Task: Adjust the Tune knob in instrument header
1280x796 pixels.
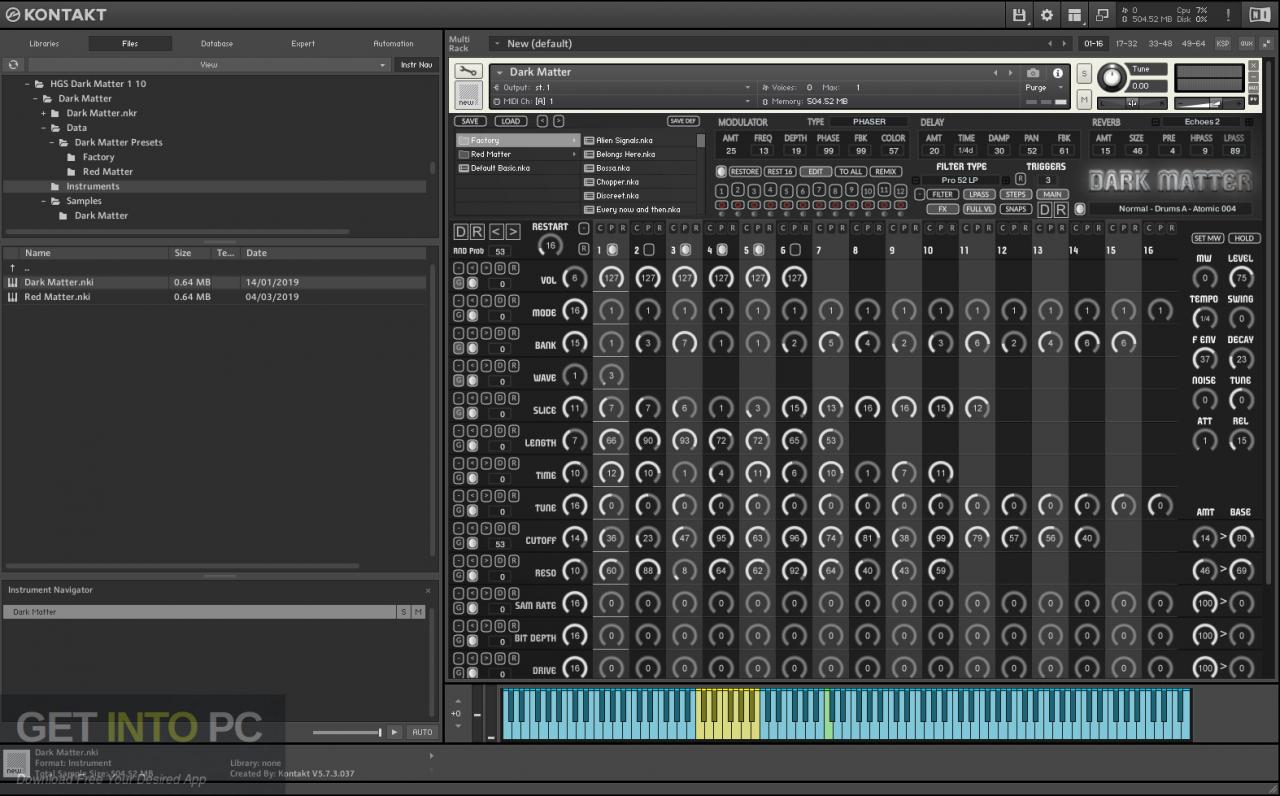Action: pyautogui.click(x=1111, y=78)
